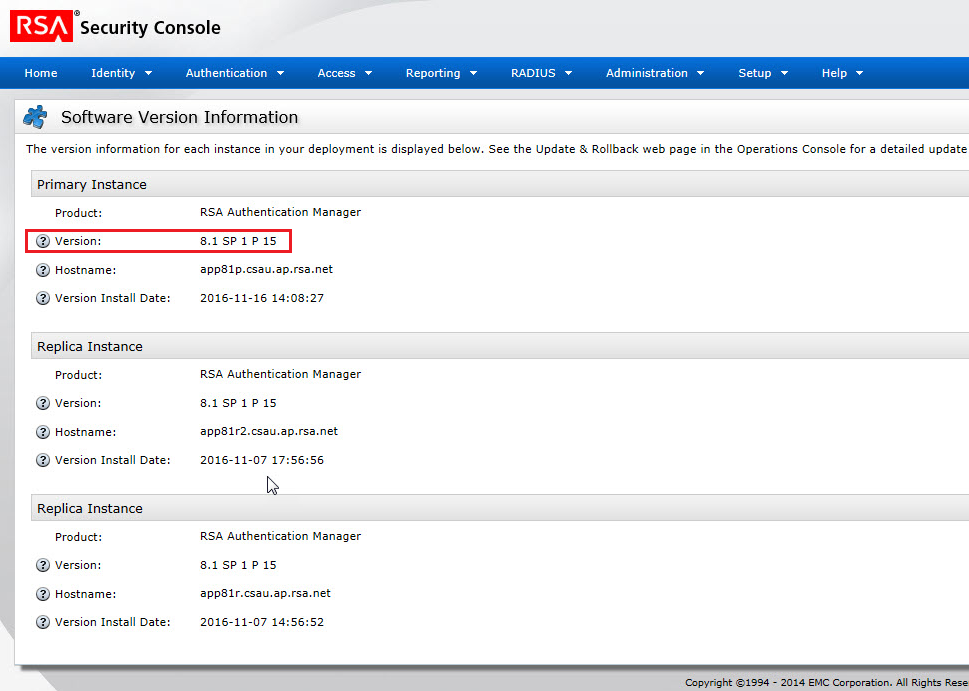Click help icon for app81r2 replica Version
This screenshot has width=969, height=691.
(x=43, y=403)
